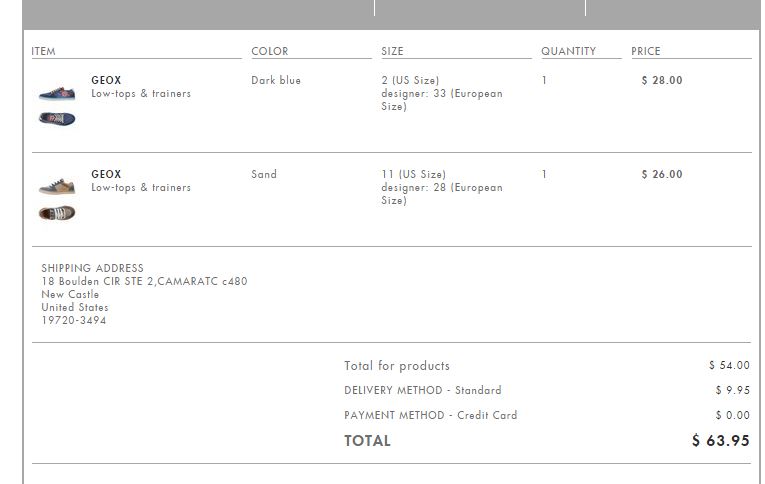Screen dimensions: 765x484
Task: Open the GEOX link for the dark blue shoe
Action: click(x=106, y=80)
